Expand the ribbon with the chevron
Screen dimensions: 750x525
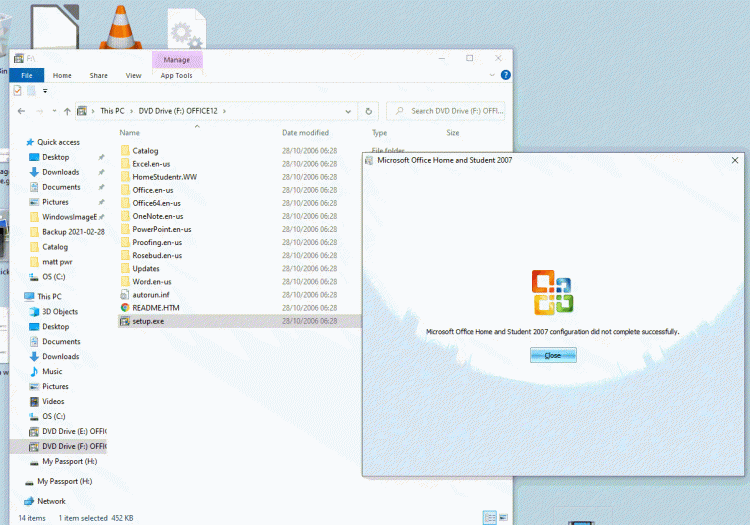[x=492, y=75]
